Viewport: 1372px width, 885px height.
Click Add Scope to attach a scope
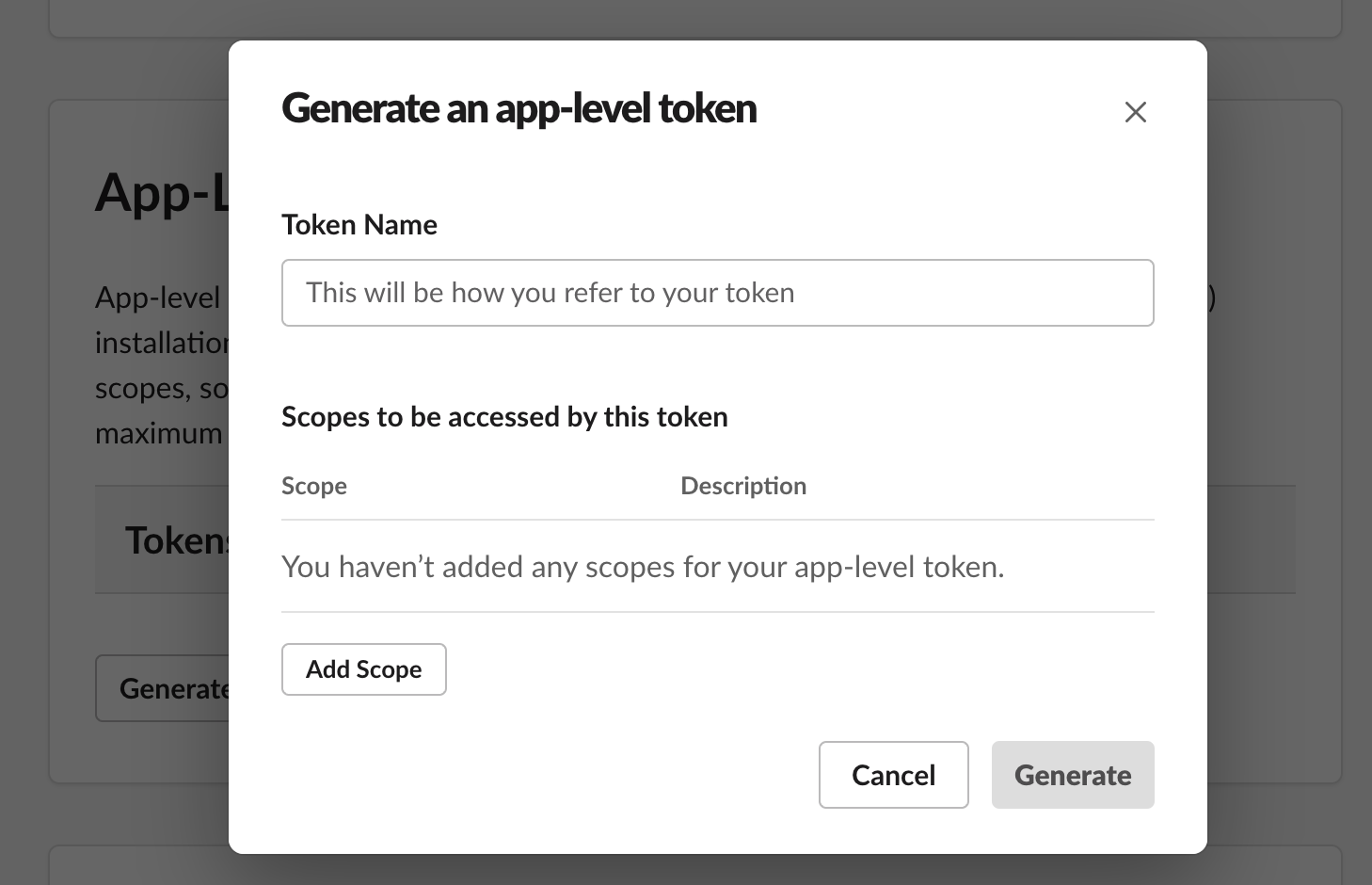(x=363, y=669)
